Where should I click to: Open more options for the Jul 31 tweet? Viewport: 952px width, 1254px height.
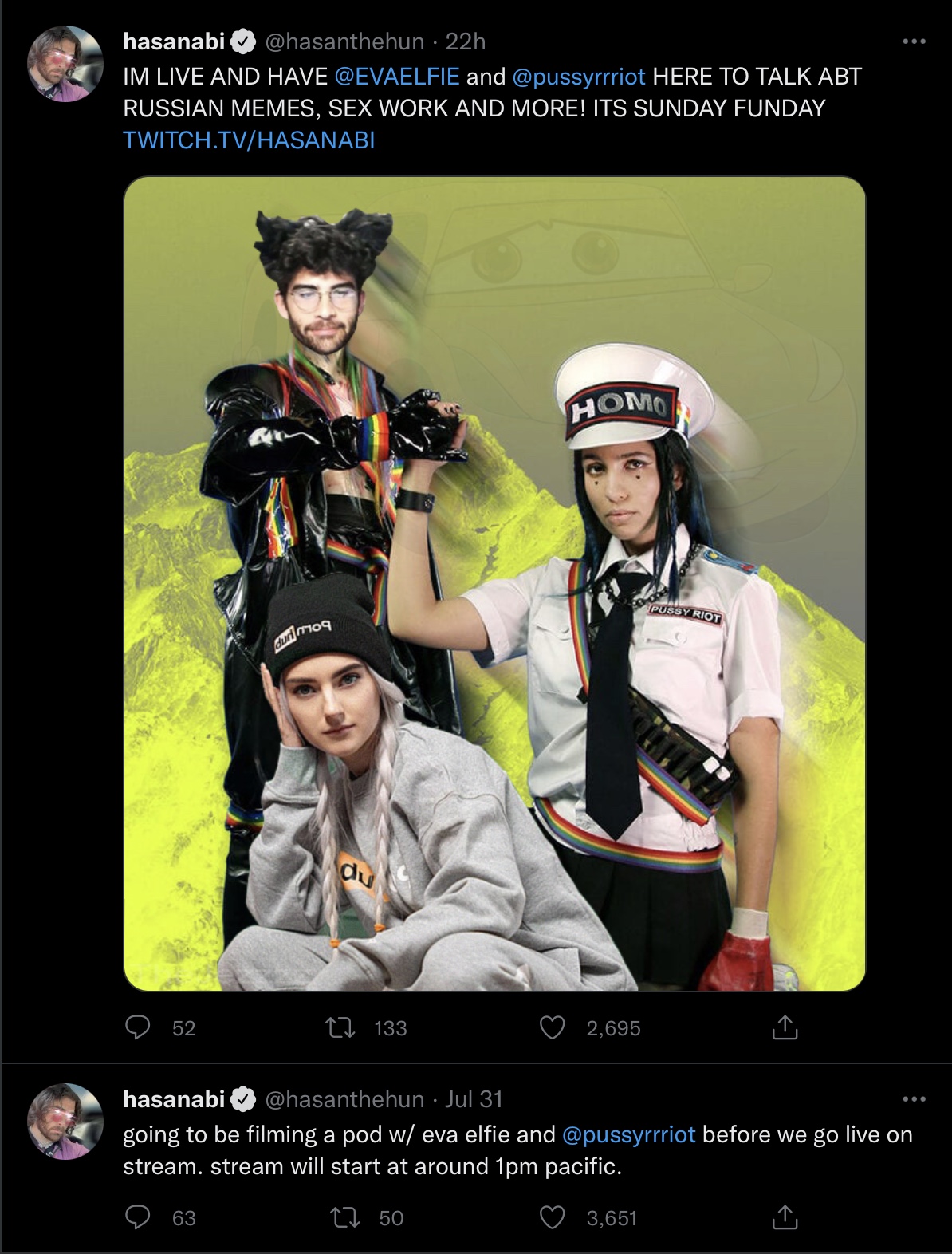tap(914, 1098)
